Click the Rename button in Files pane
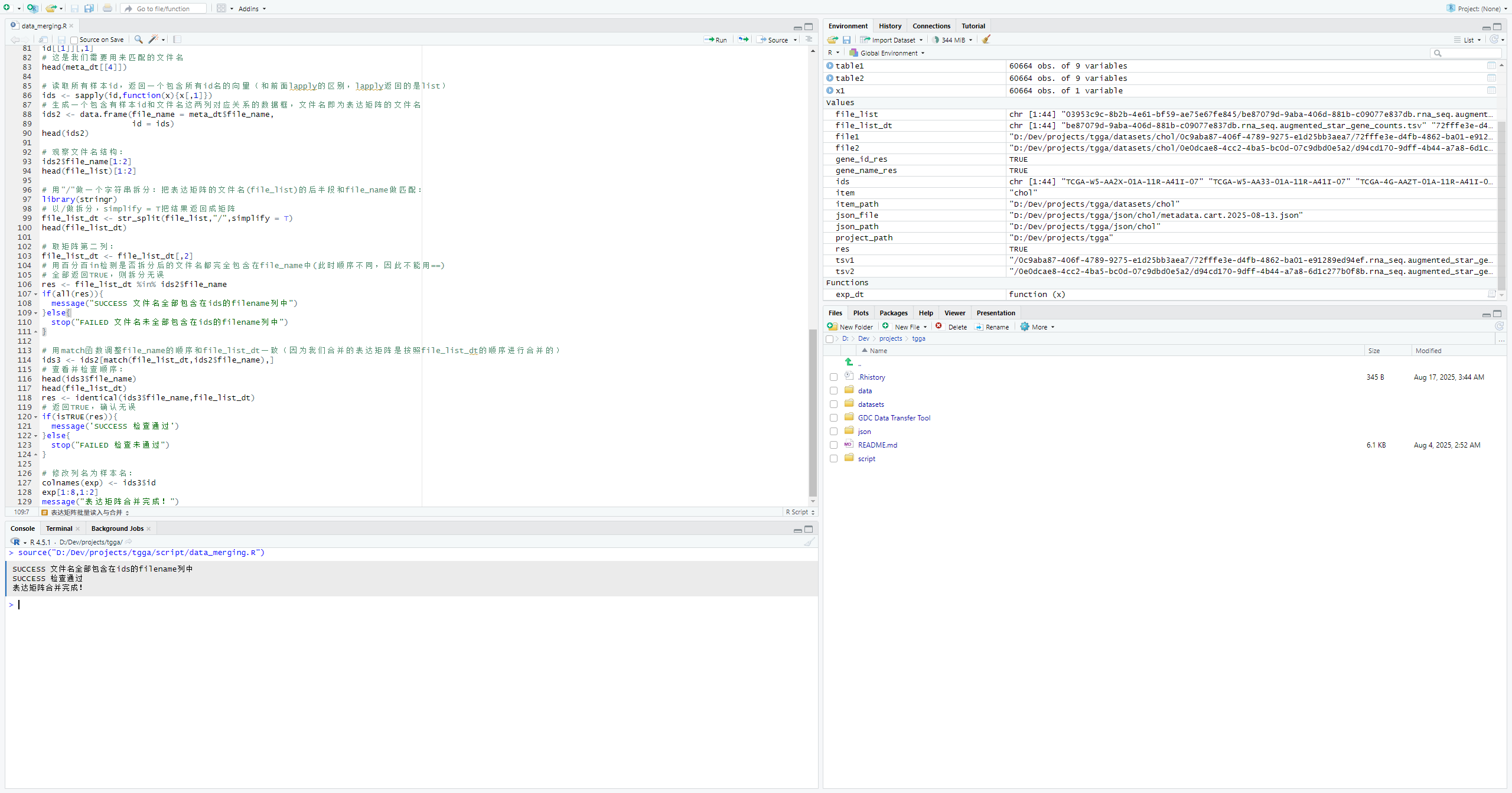The height and width of the screenshot is (793, 1512). coord(992,327)
